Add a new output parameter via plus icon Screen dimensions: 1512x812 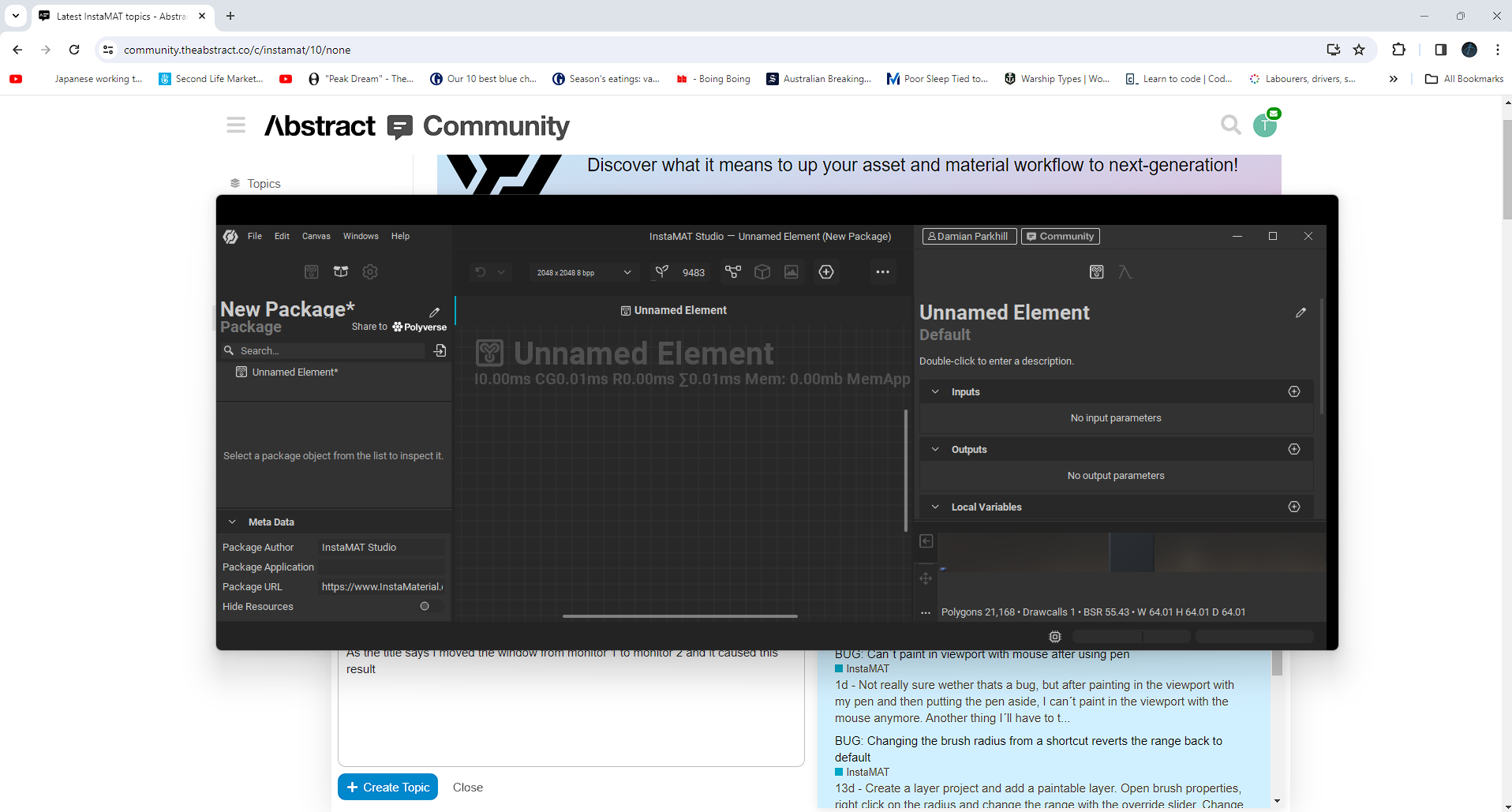1294,449
